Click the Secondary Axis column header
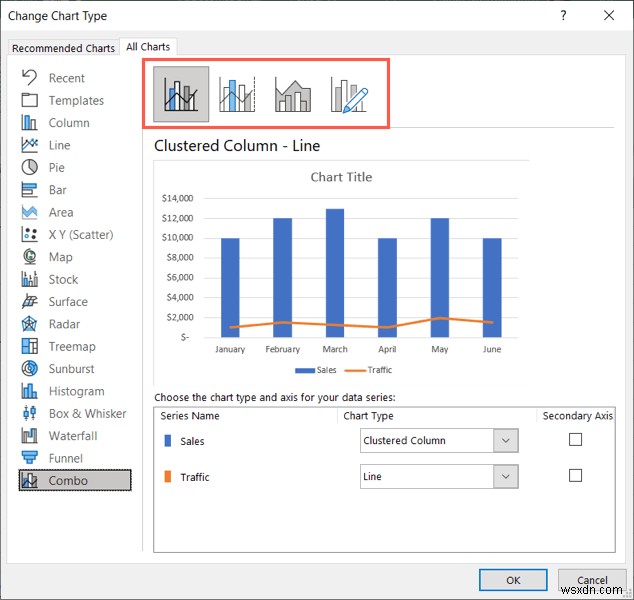Image resolution: width=634 pixels, height=600 pixels. coord(578,416)
